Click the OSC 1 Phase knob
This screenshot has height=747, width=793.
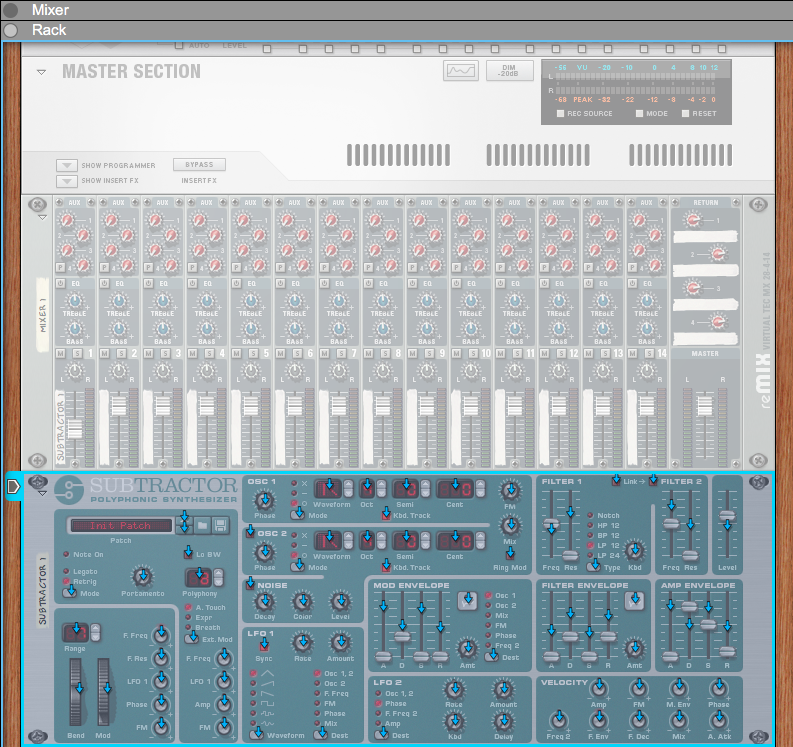click(265, 501)
